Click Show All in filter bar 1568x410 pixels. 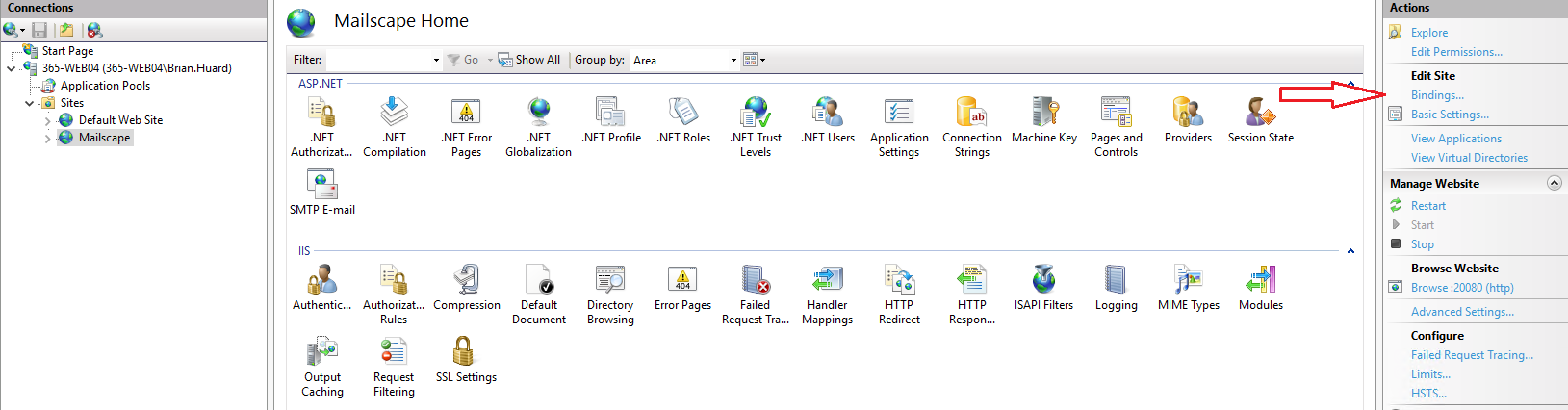pos(528,60)
